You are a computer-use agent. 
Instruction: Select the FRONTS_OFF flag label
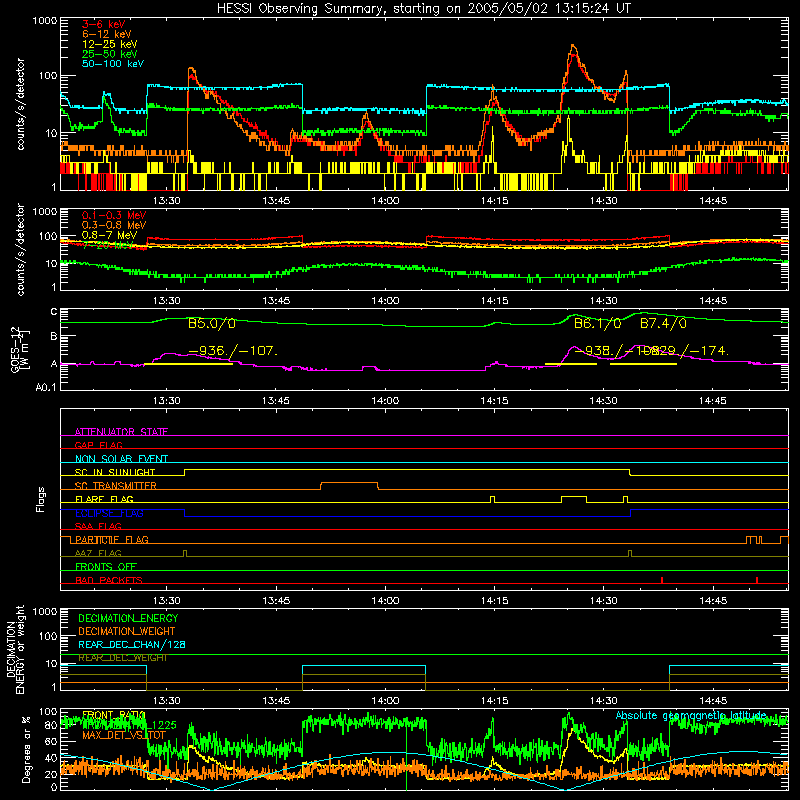(106, 566)
